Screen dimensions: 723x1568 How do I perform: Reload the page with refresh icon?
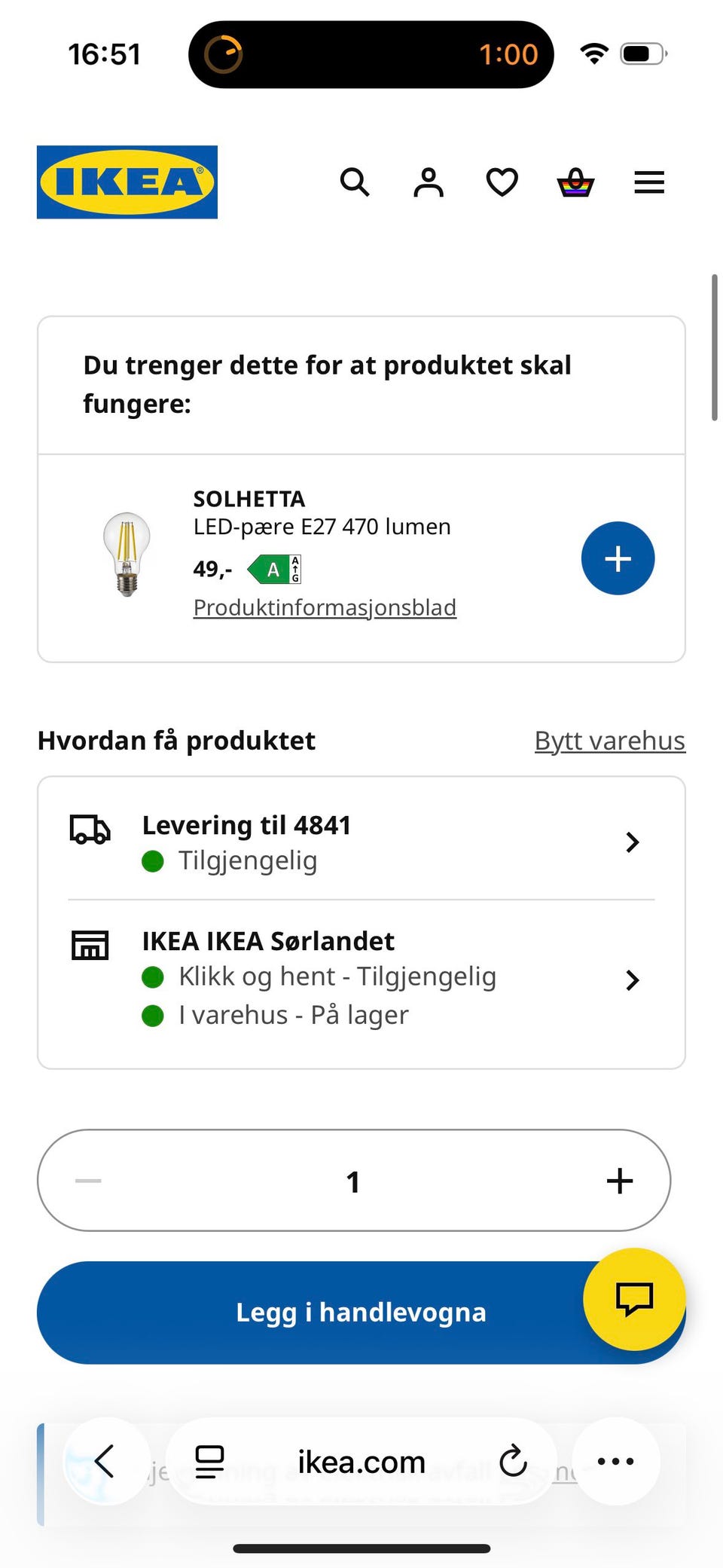tap(513, 1462)
